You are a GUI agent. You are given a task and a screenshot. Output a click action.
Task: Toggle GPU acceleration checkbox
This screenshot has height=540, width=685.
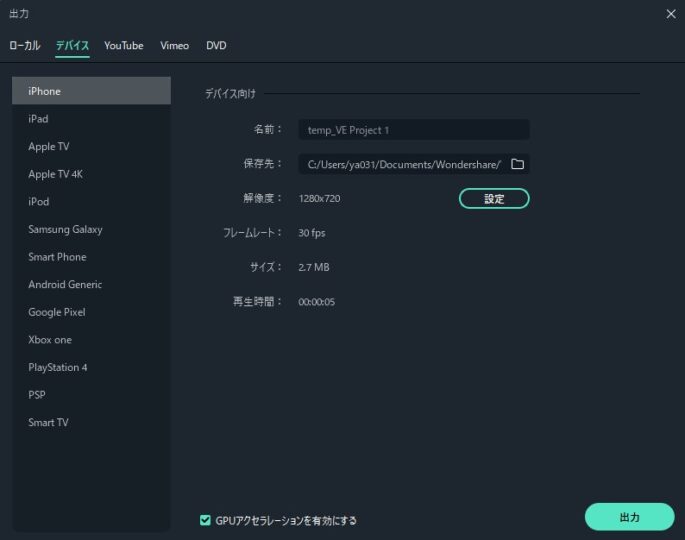[205, 520]
